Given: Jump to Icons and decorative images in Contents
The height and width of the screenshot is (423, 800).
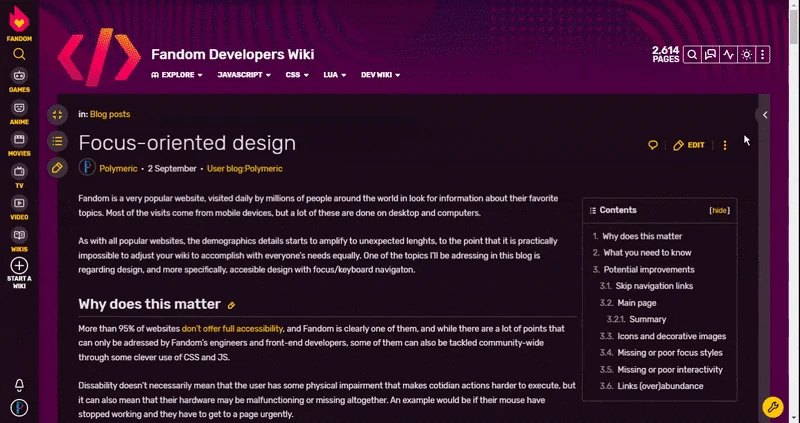Looking at the screenshot, I should [x=671, y=336].
